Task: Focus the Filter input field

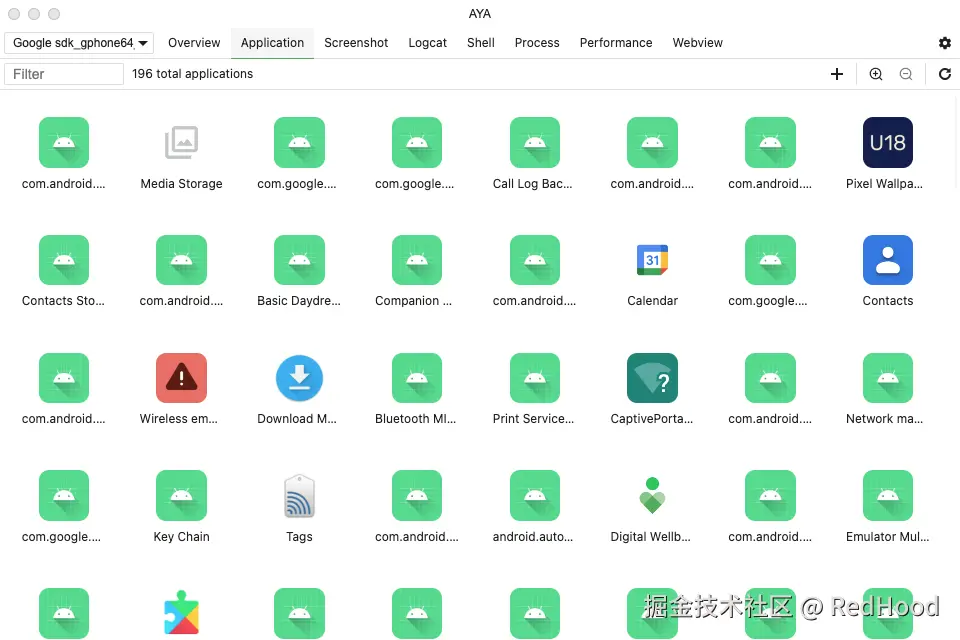Action: pos(64,74)
